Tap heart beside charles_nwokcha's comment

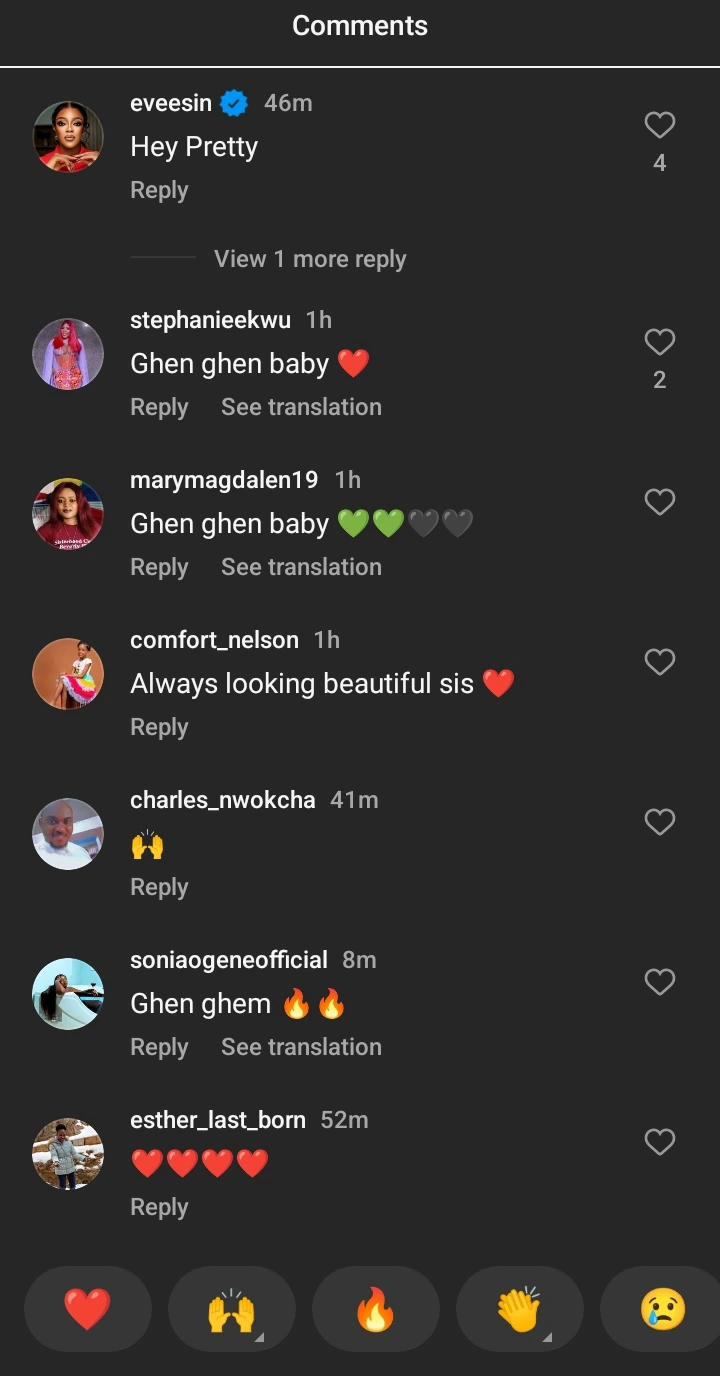point(659,822)
